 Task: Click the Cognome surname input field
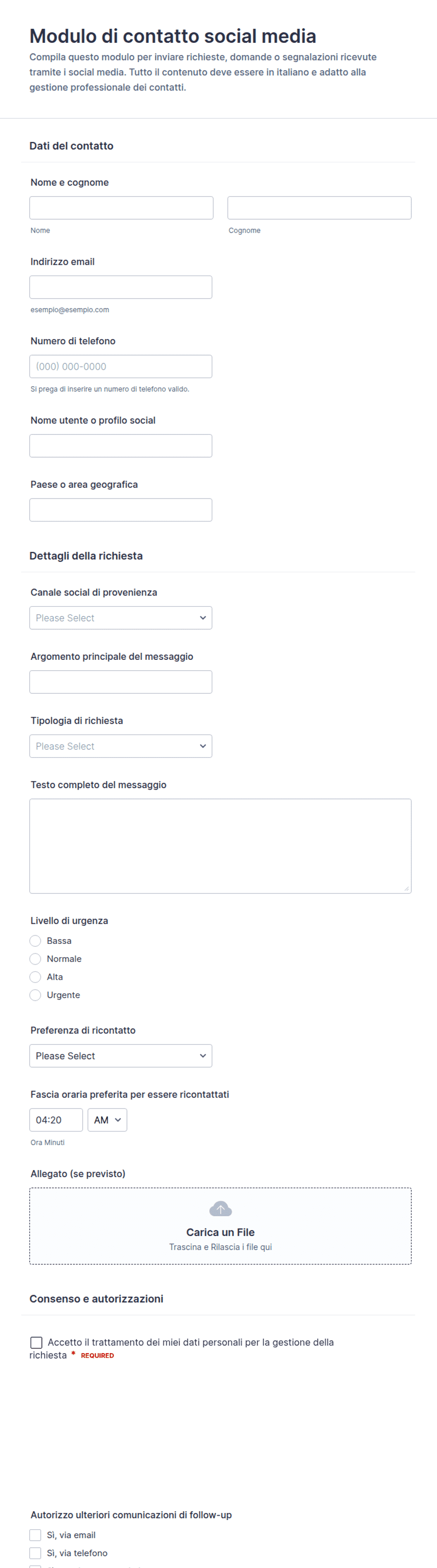tap(320, 207)
